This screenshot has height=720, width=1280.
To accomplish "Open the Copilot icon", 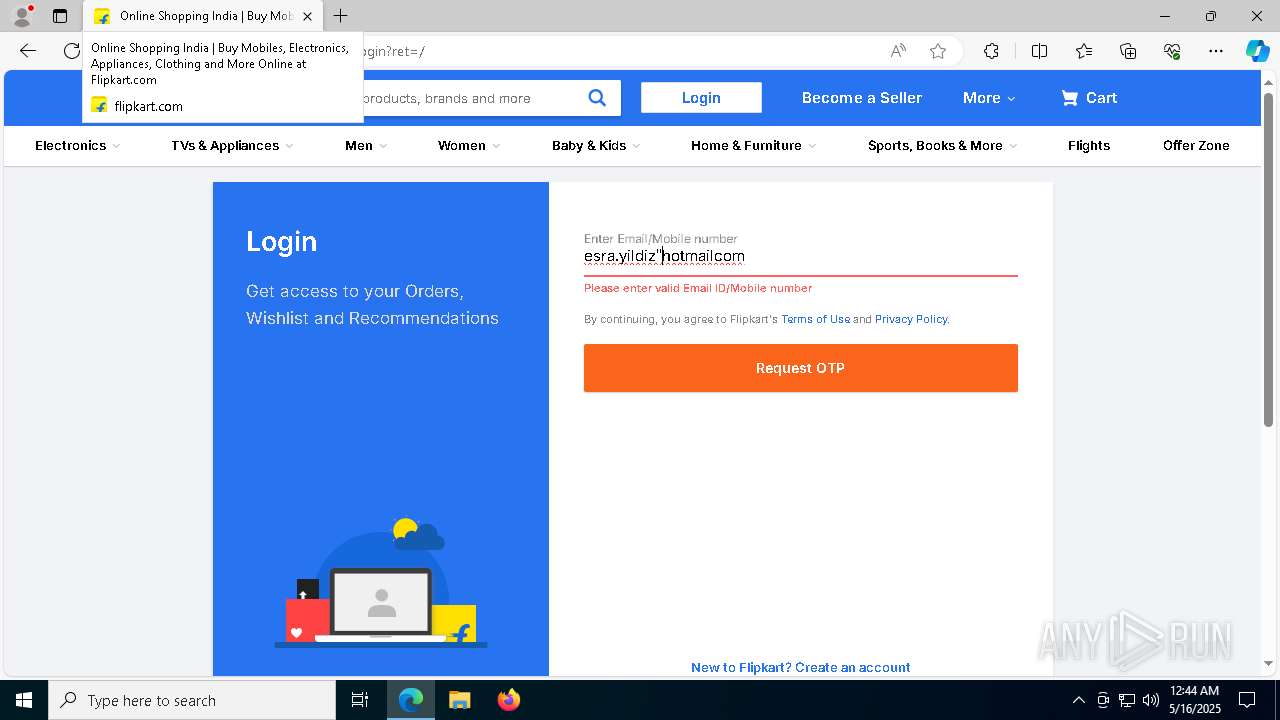I will (x=1257, y=51).
